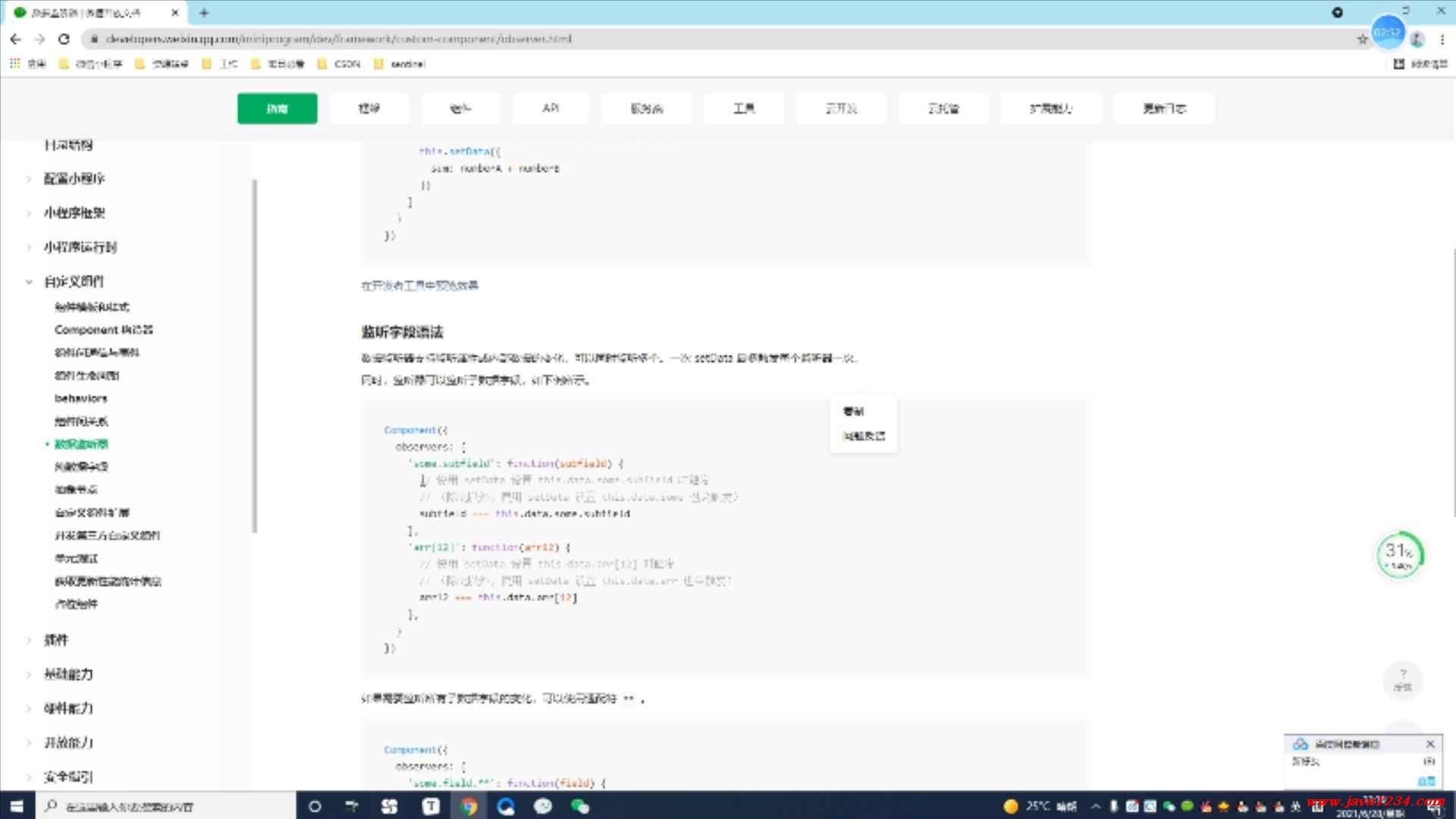Collapse the 自定义组件 sidebar section
The height and width of the screenshot is (819, 1456).
pyautogui.click(x=74, y=281)
